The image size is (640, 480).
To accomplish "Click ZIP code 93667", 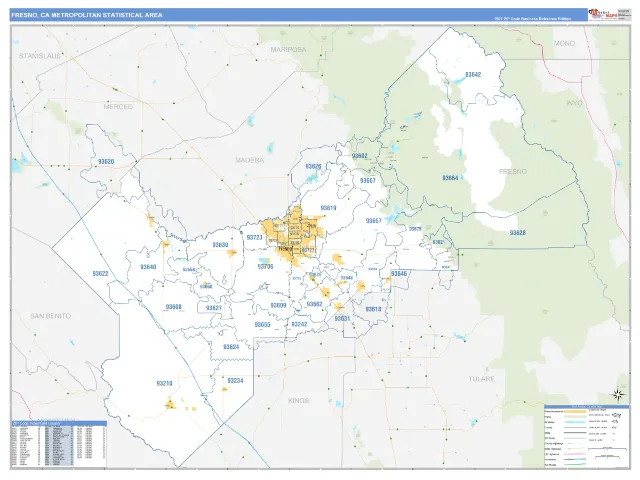I will click(x=367, y=180).
